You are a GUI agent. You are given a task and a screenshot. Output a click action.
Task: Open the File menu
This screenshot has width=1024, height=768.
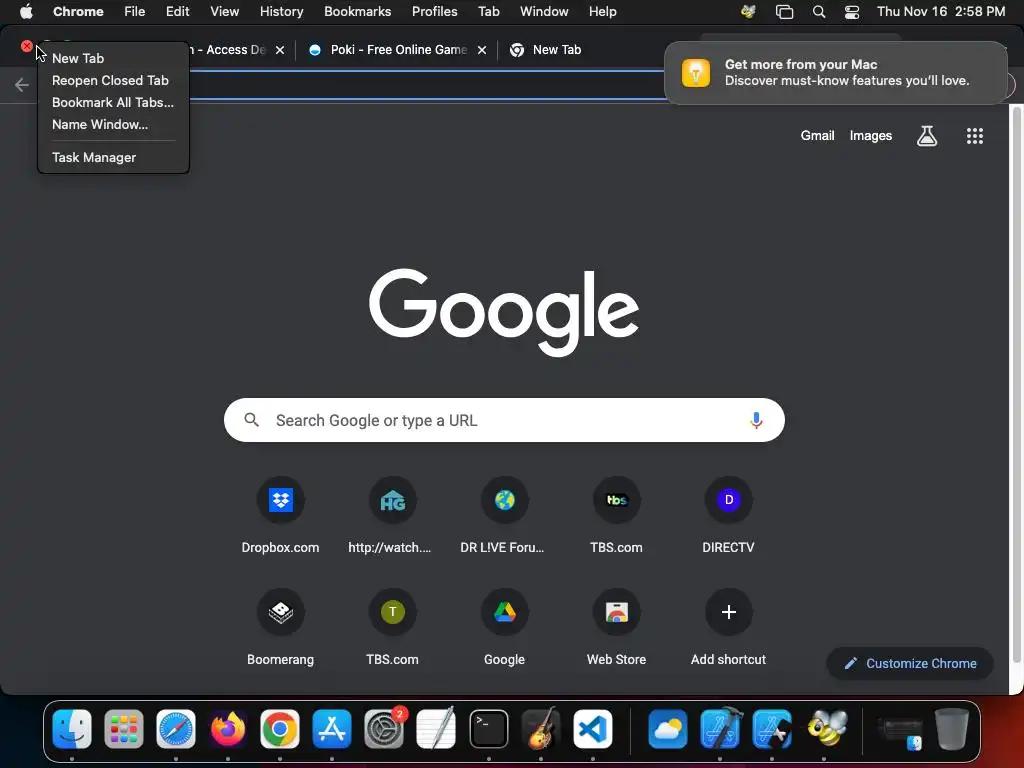point(135,12)
